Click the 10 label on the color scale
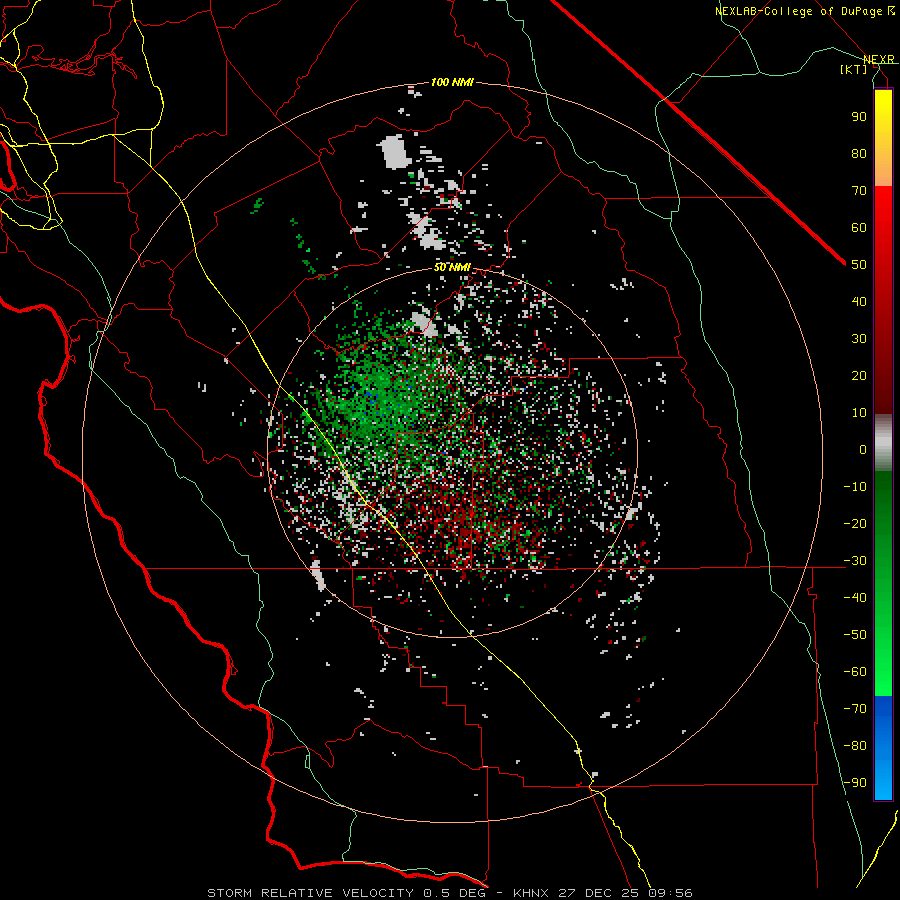 click(859, 413)
